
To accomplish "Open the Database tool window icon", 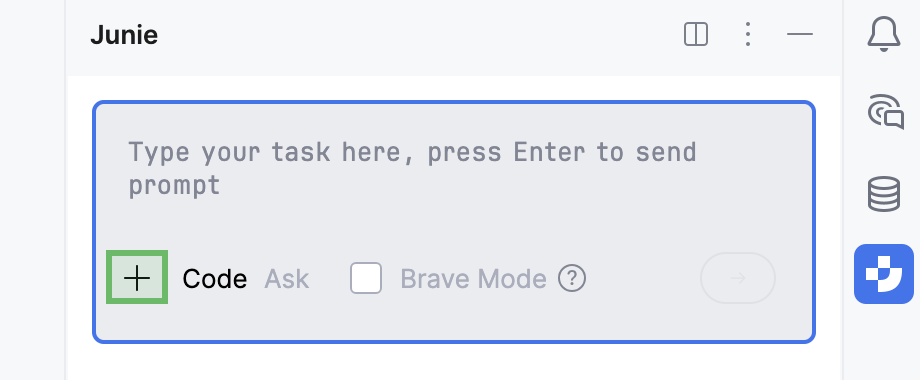I will point(884,194).
